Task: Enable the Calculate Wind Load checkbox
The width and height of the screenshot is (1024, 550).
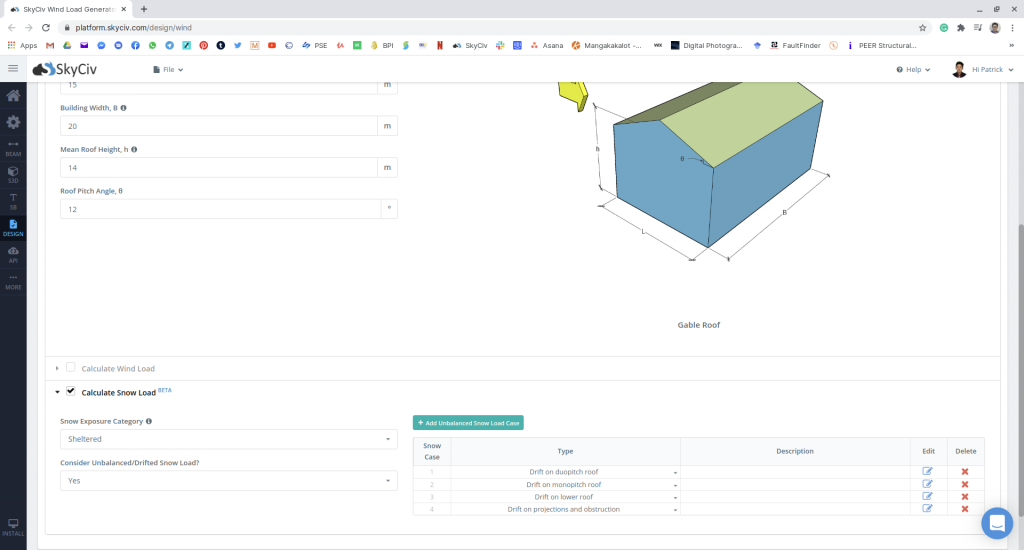Action: point(71,368)
